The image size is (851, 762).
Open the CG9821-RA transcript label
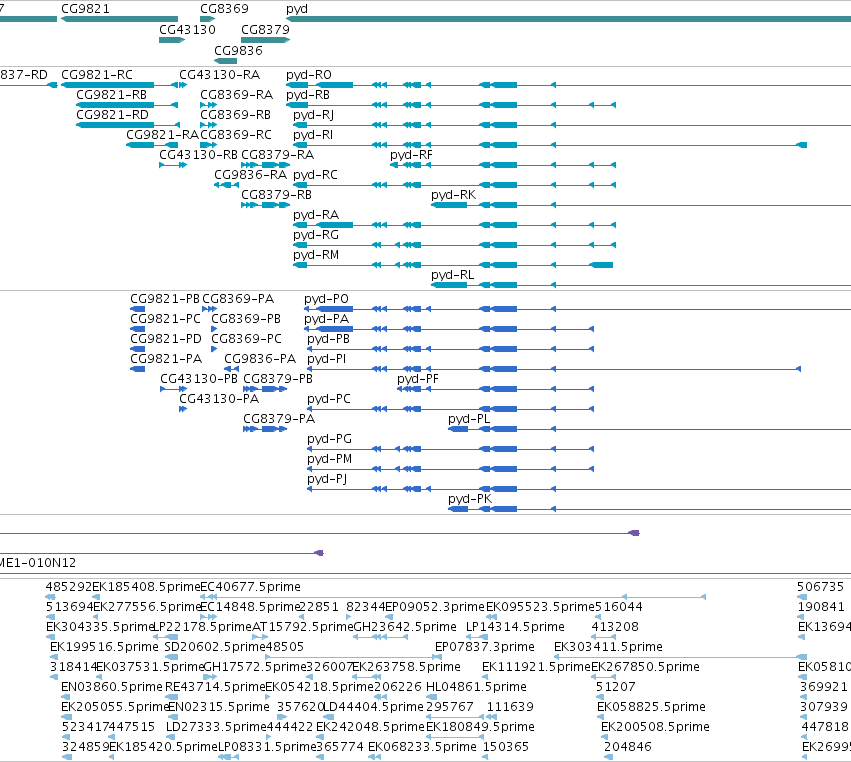[162, 134]
